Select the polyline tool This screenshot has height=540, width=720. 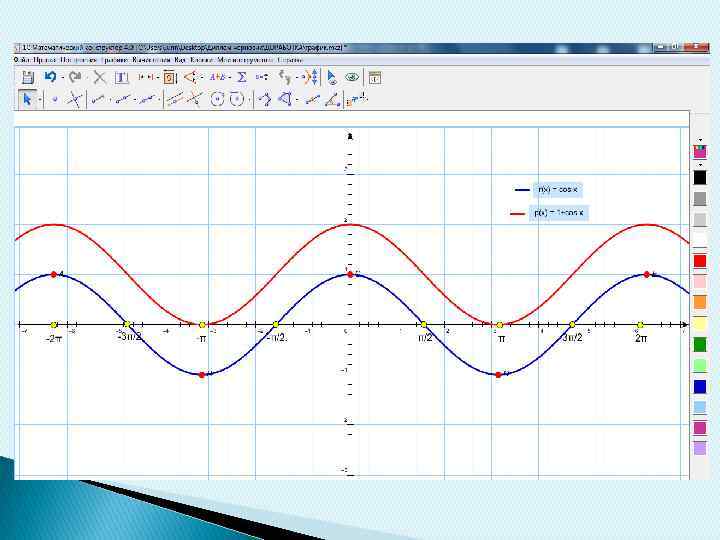(x=264, y=99)
